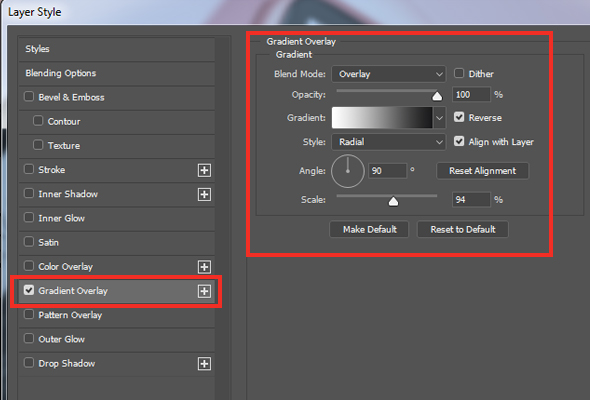
Task: Toggle Align with Layer checkbox
Action: [x=459, y=141]
